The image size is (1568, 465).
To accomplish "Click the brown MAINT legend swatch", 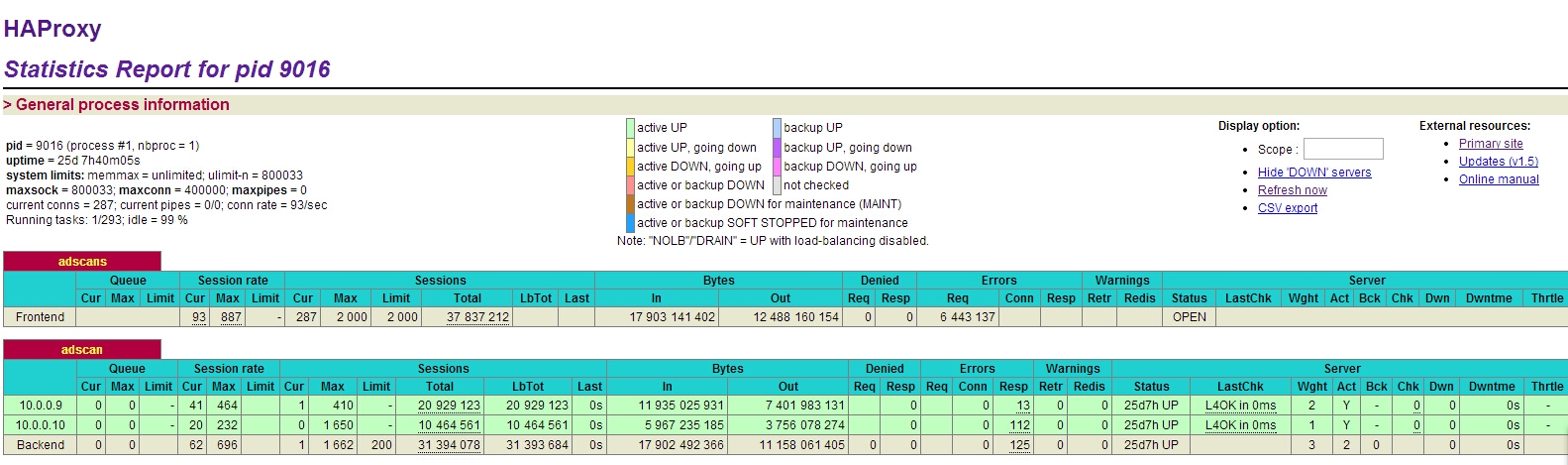I will tap(630, 204).
